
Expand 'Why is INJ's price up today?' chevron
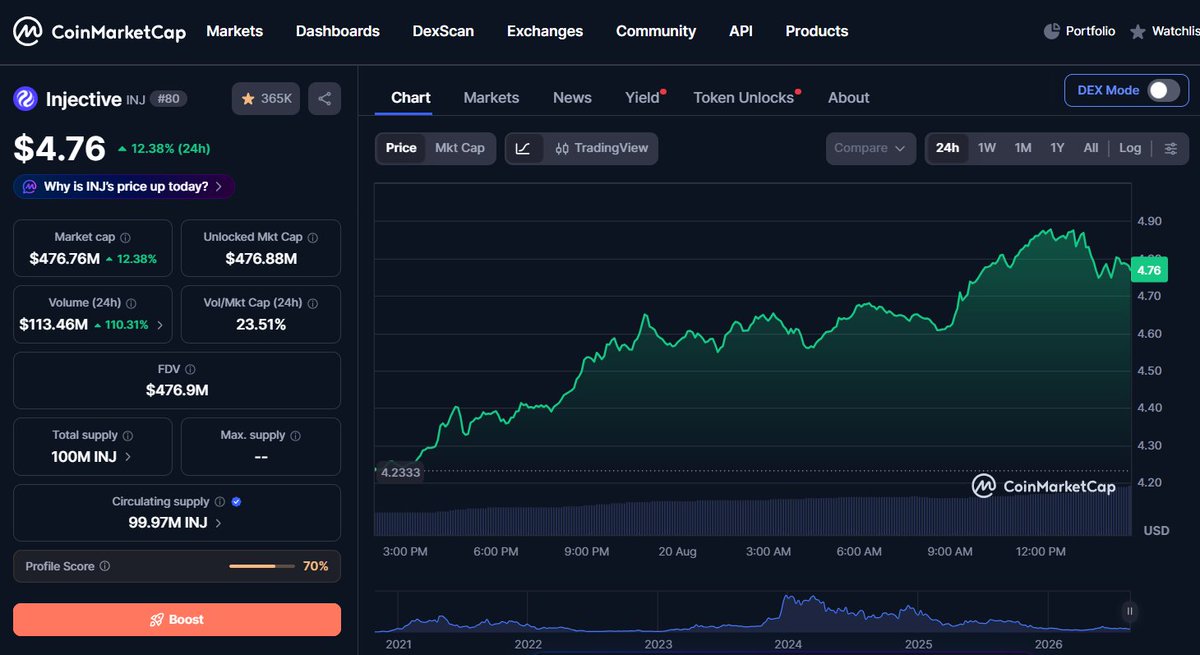221,187
